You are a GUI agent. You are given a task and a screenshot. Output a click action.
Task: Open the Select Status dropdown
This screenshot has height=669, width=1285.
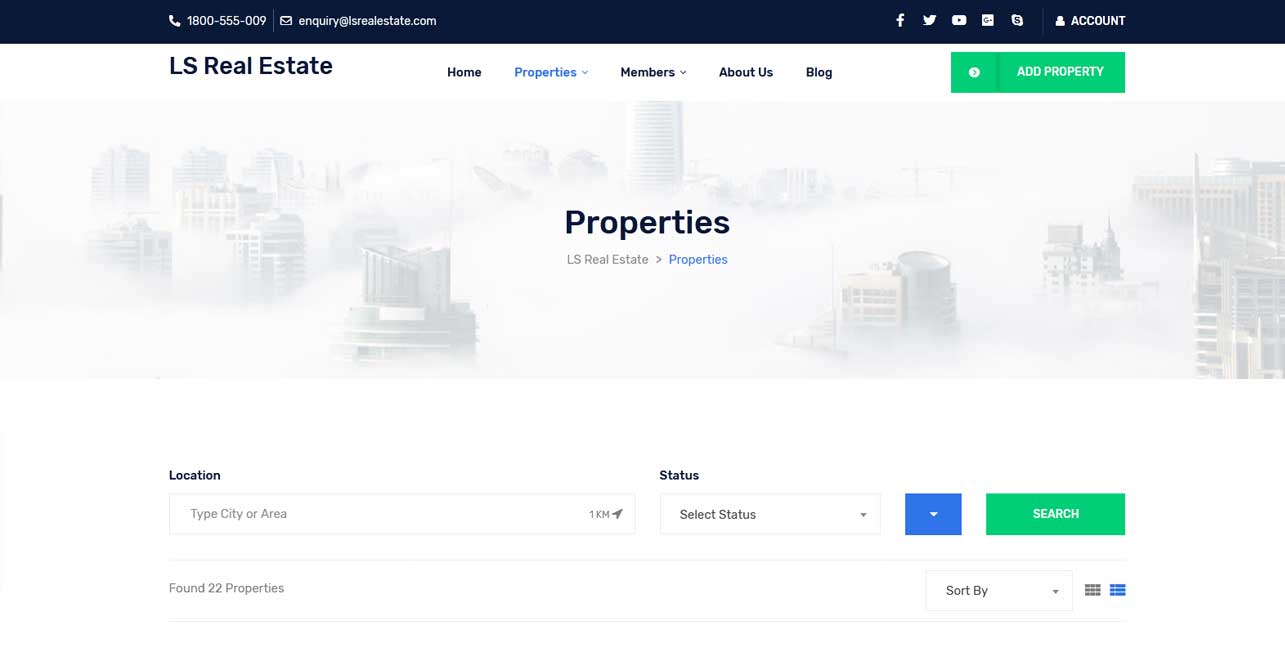click(x=770, y=514)
